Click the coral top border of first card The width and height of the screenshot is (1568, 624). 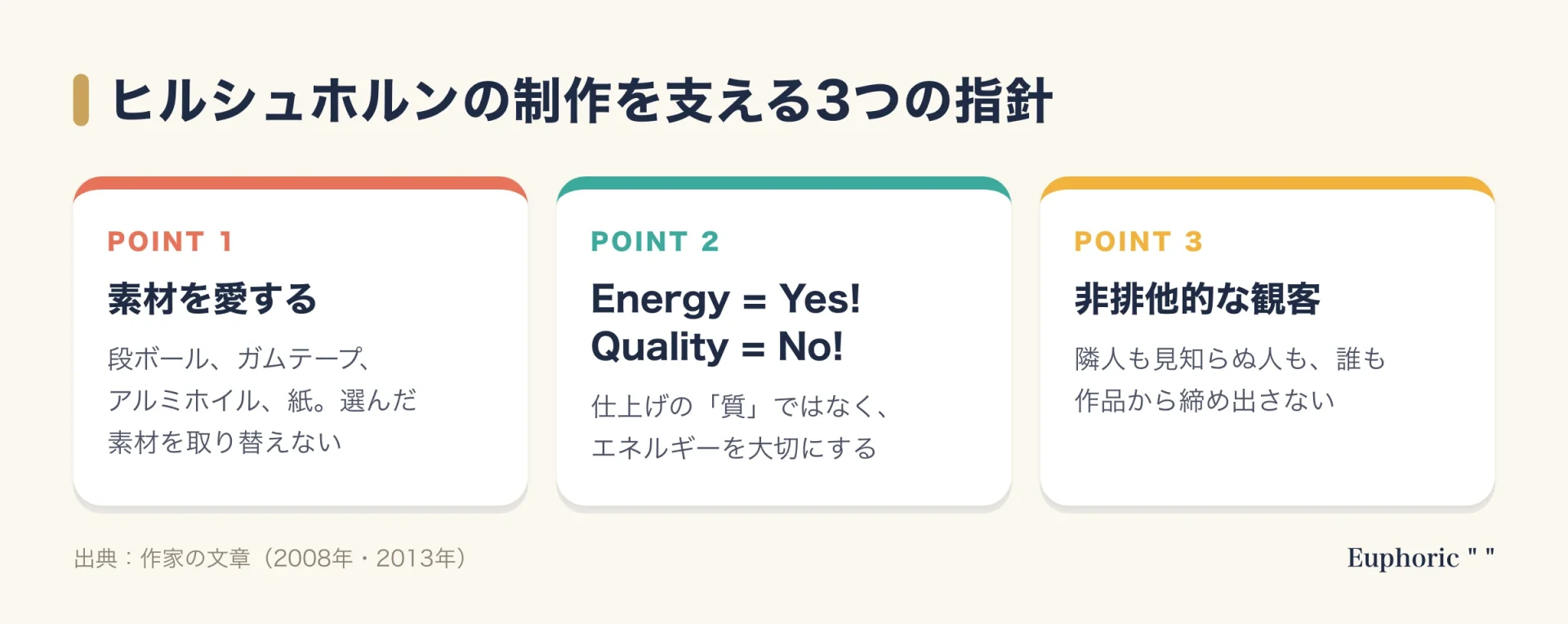[x=301, y=183]
